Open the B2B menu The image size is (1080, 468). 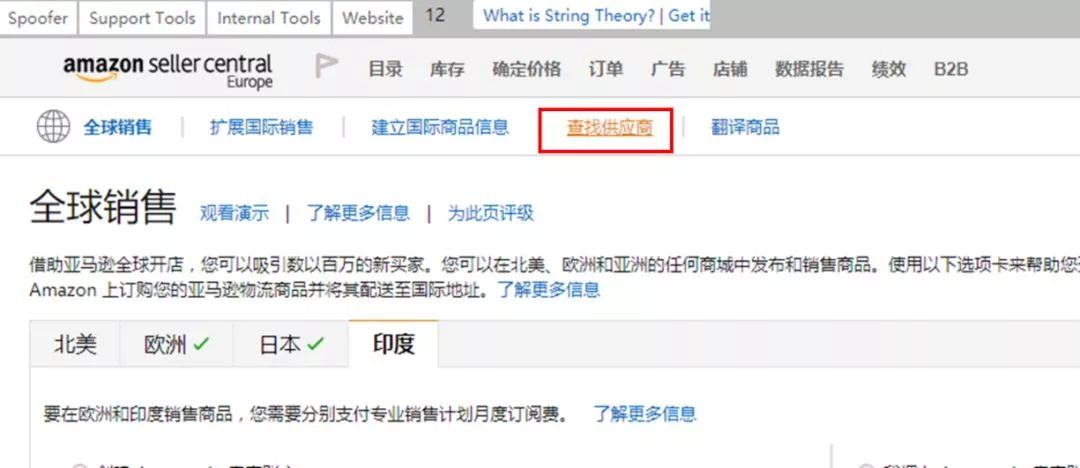point(951,69)
